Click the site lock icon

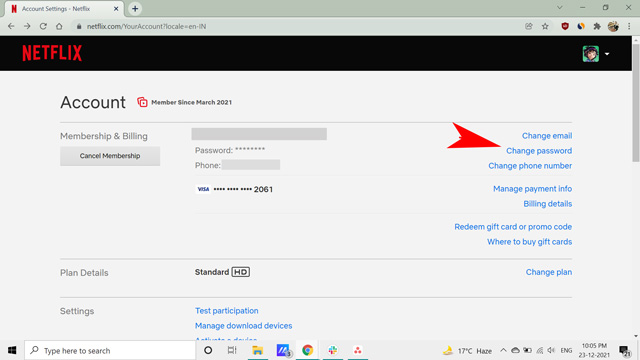(x=79, y=26)
